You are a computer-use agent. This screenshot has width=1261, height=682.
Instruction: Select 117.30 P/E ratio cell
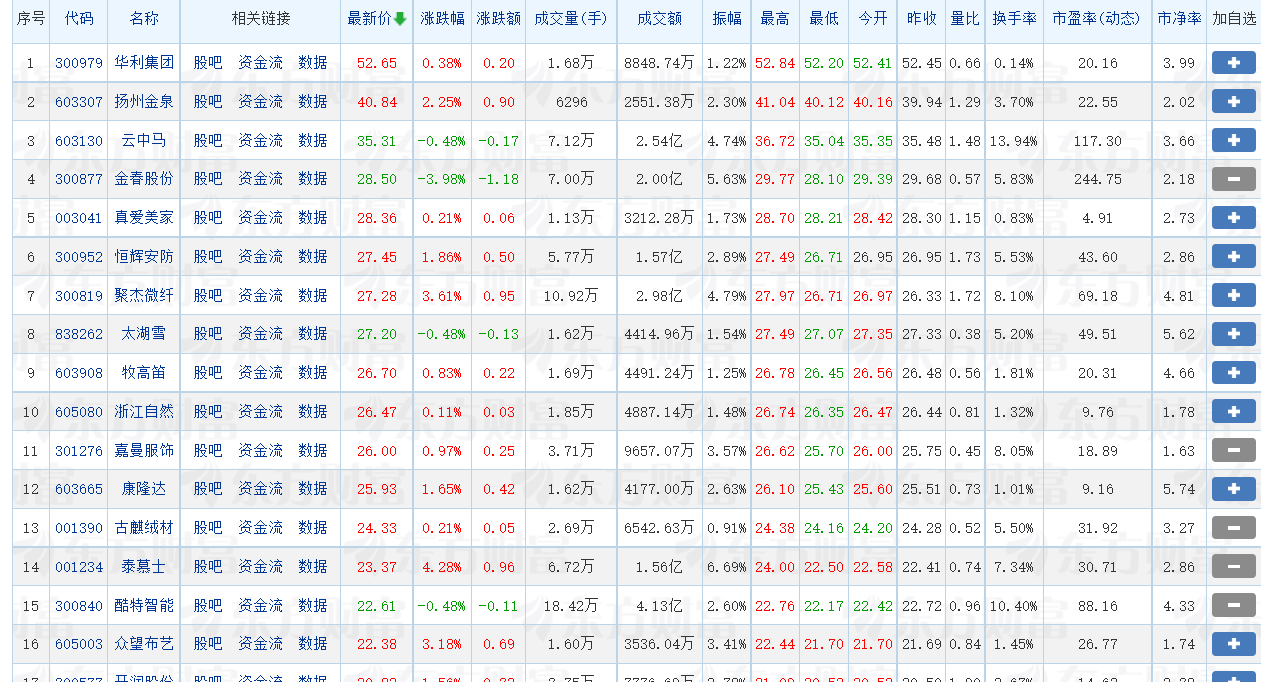click(1098, 141)
